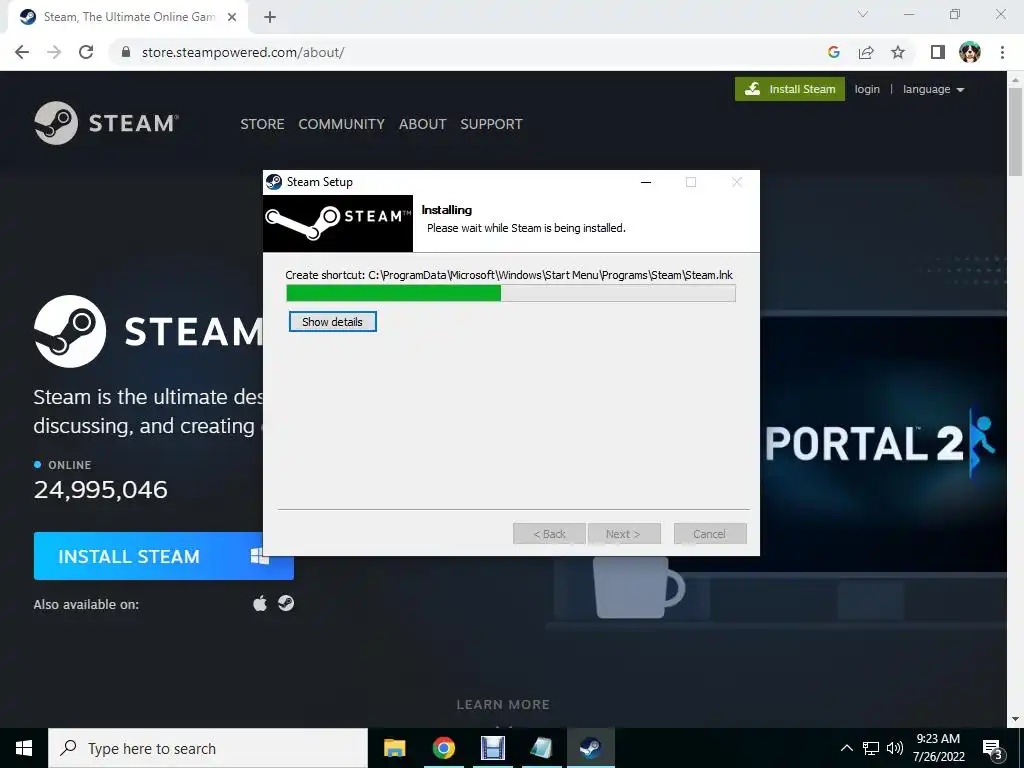Open the Chrome profile avatar
The width and height of the screenshot is (1024, 768).
click(x=970, y=52)
